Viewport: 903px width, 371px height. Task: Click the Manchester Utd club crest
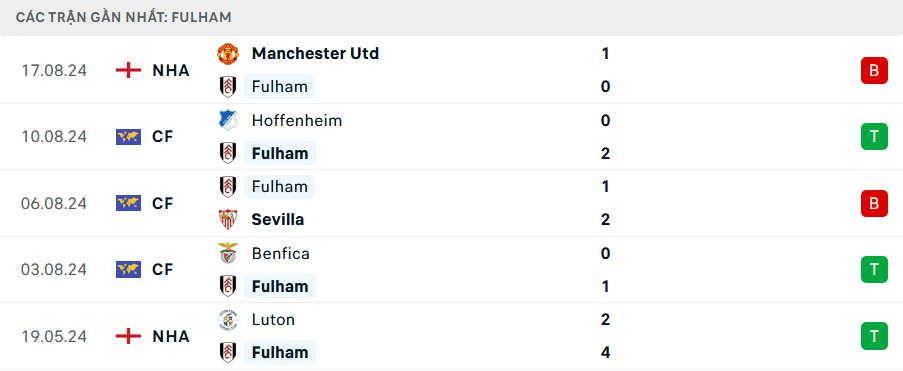tap(227, 54)
